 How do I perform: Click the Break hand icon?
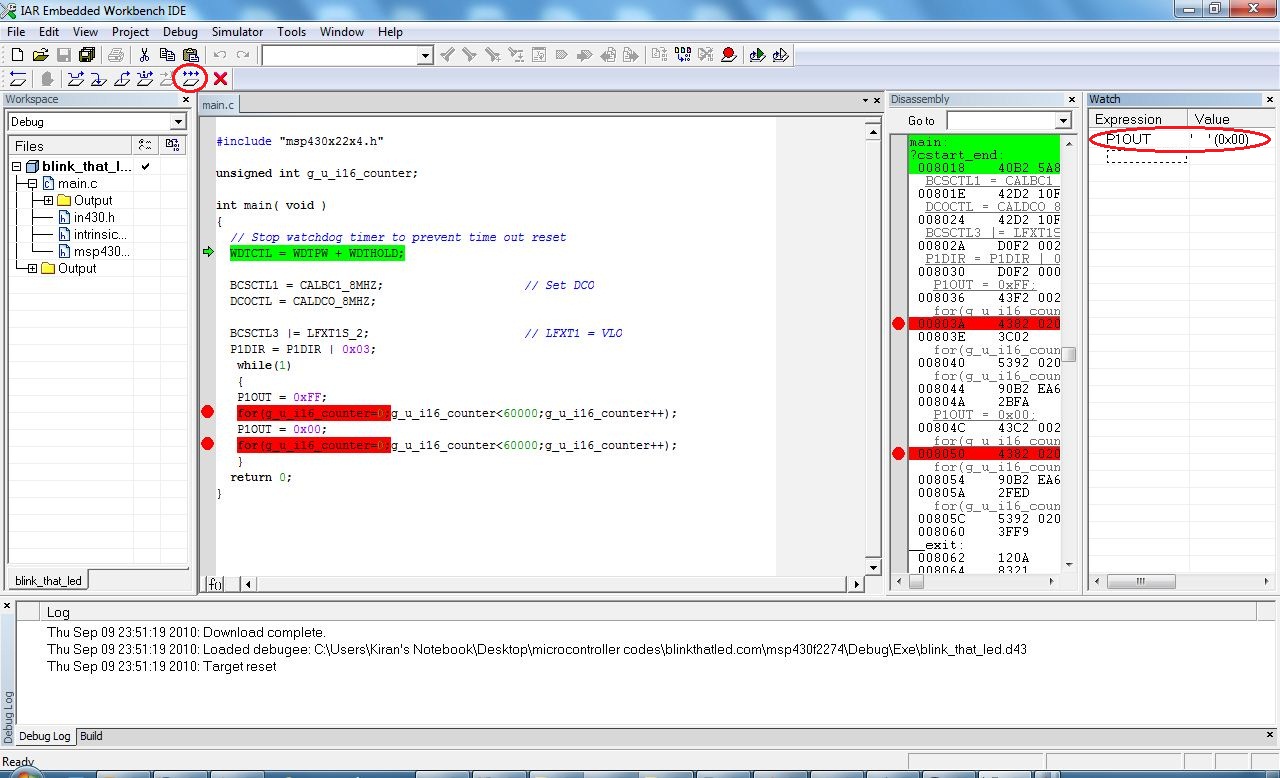point(46,79)
